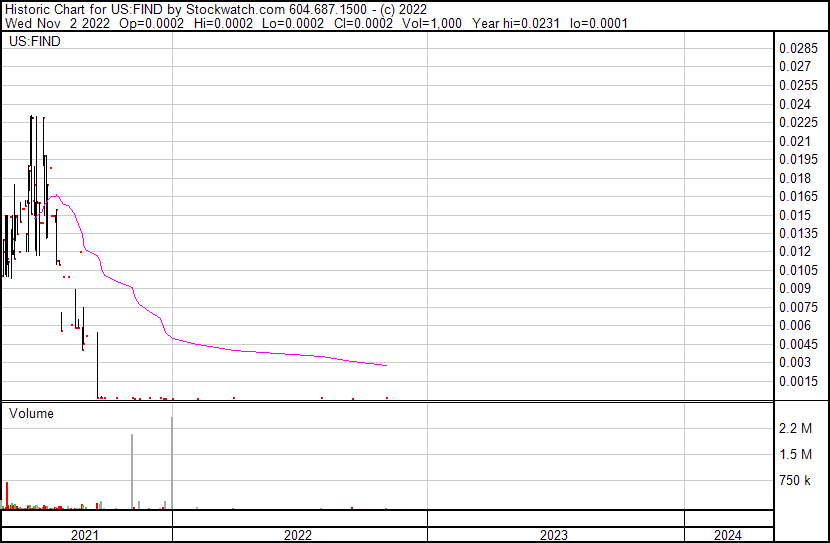Click the 0.006 price axis label

(794, 325)
